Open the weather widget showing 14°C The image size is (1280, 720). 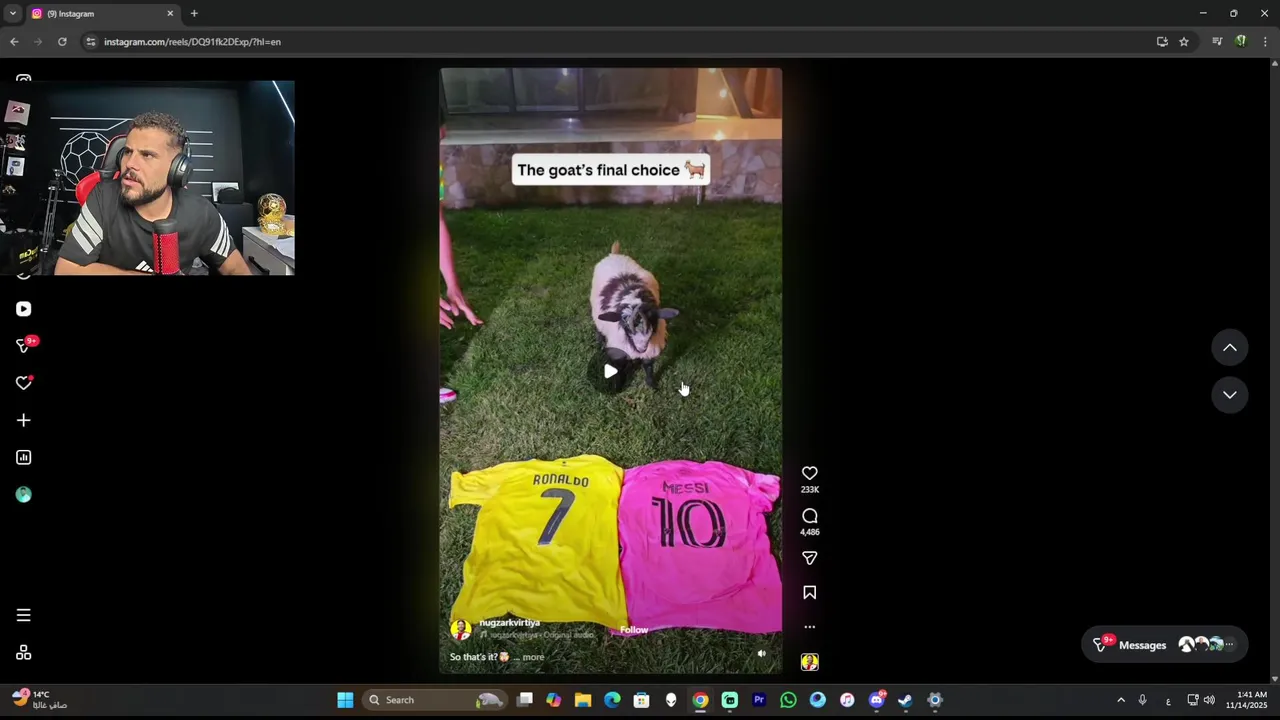(x=40, y=699)
